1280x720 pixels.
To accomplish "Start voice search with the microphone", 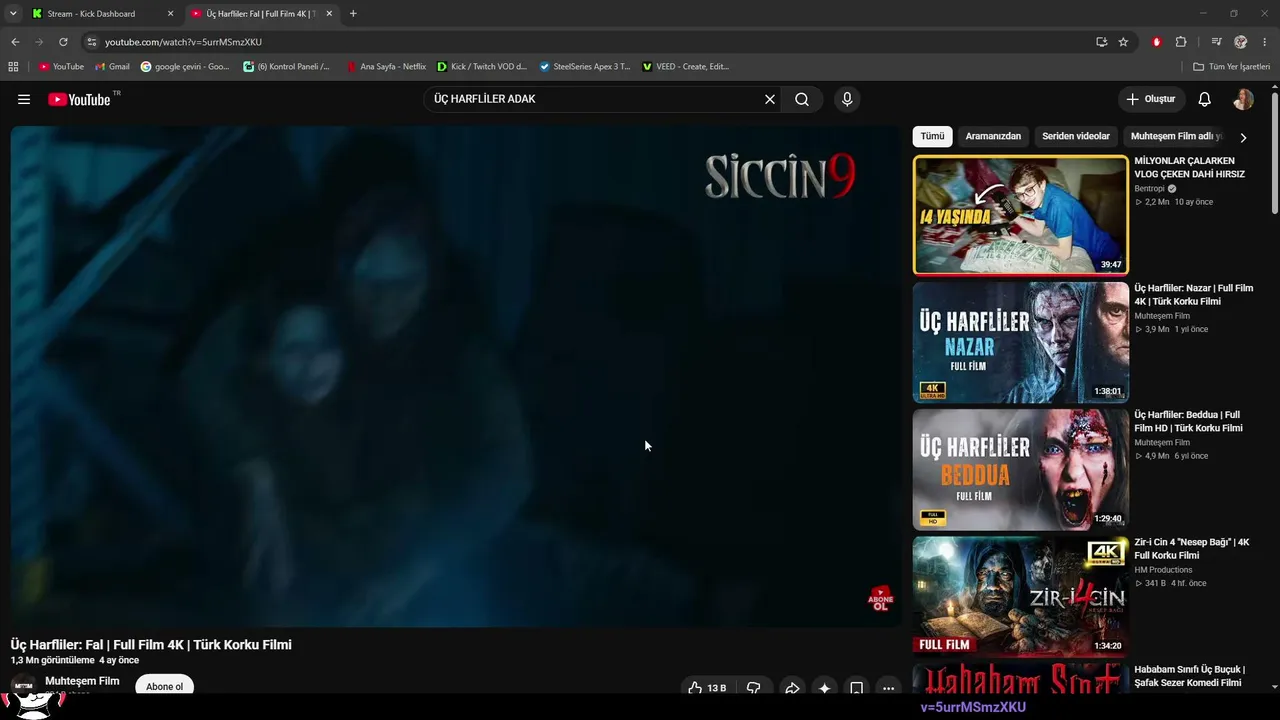I will click(x=847, y=99).
